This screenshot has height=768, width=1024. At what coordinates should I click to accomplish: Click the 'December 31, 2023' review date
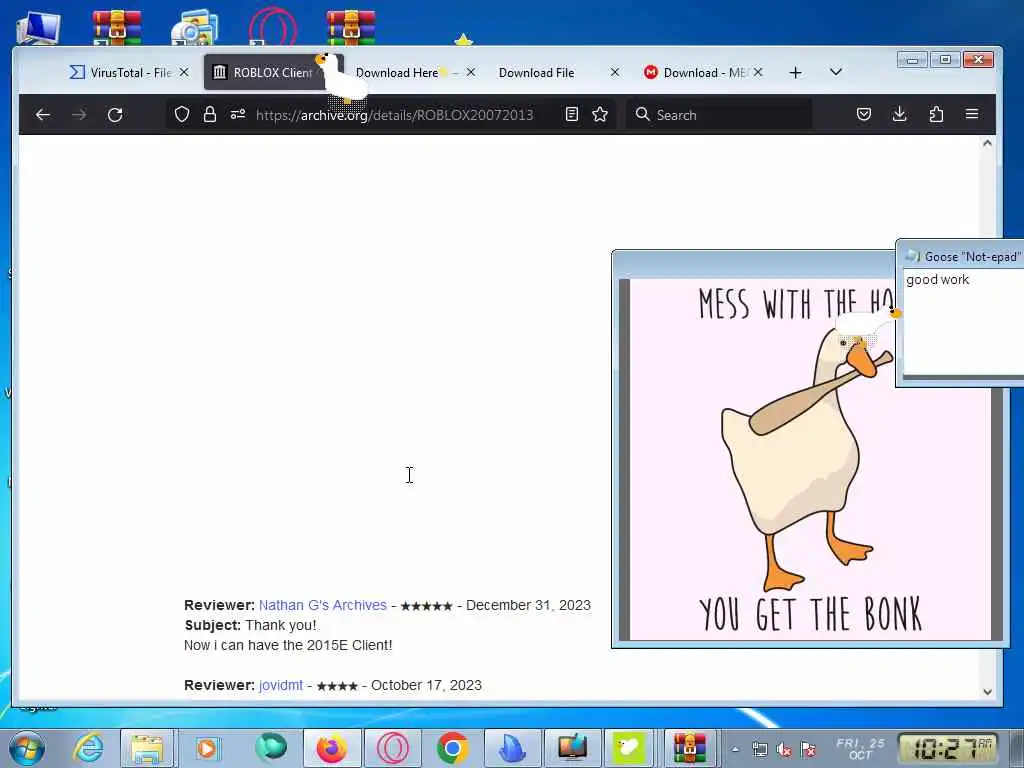tap(528, 605)
